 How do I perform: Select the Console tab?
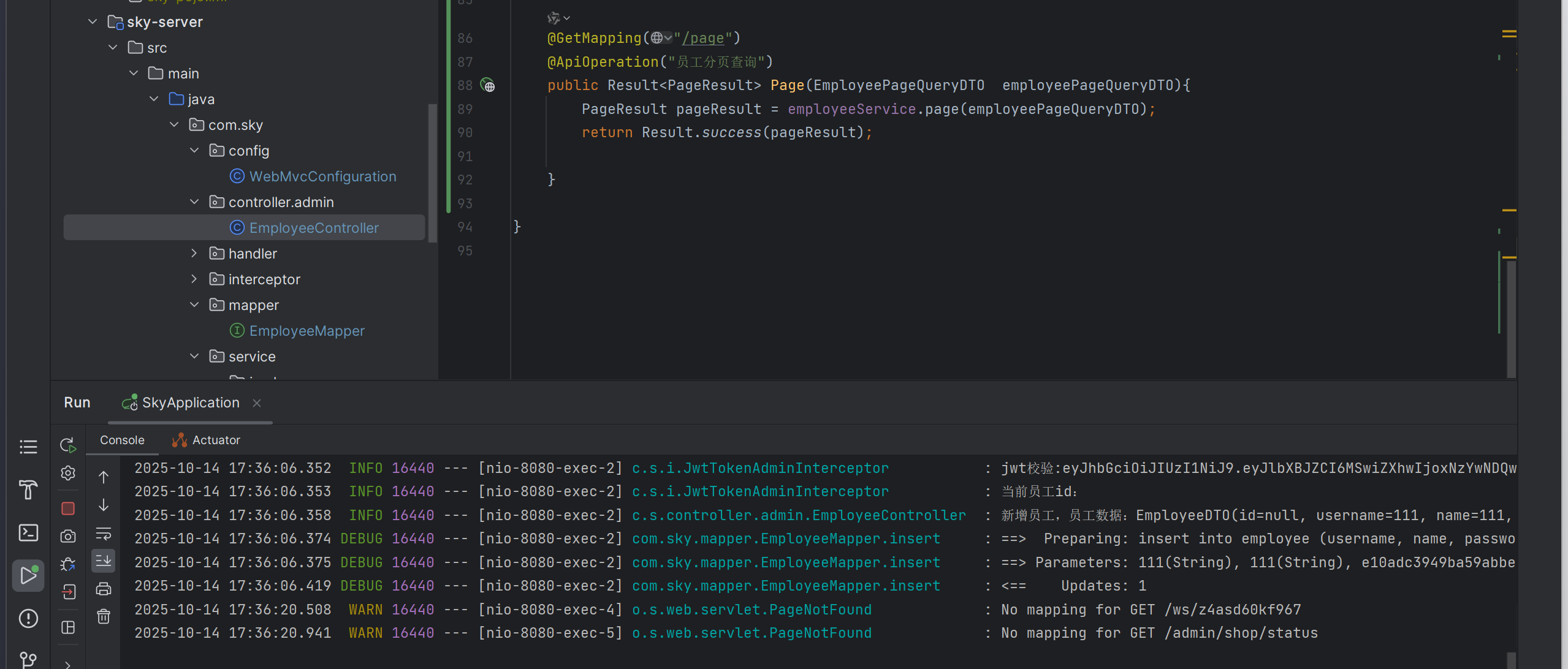pyautogui.click(x=122, y=440)
